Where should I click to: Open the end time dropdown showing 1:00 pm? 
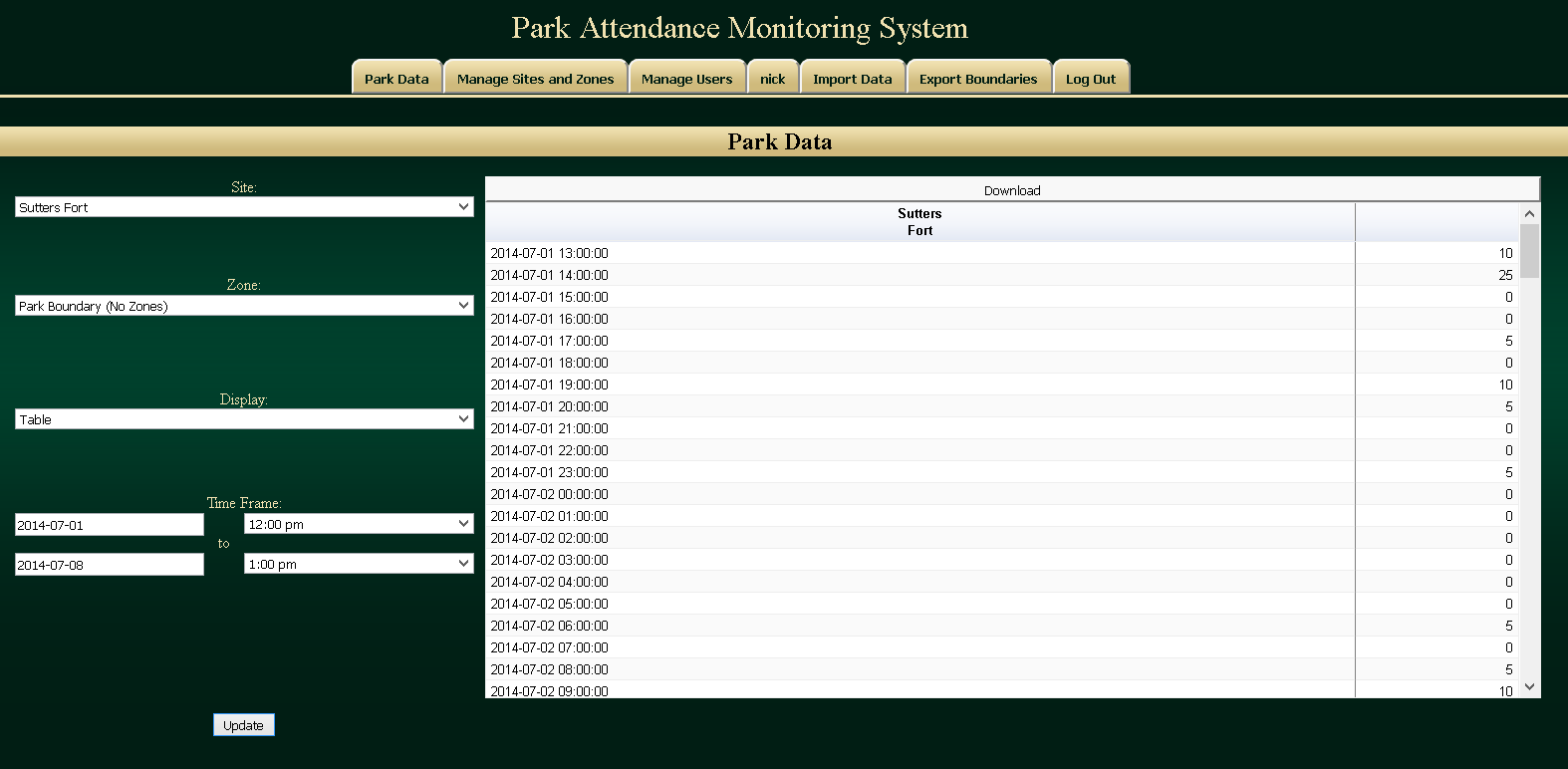tap(359, 564)
